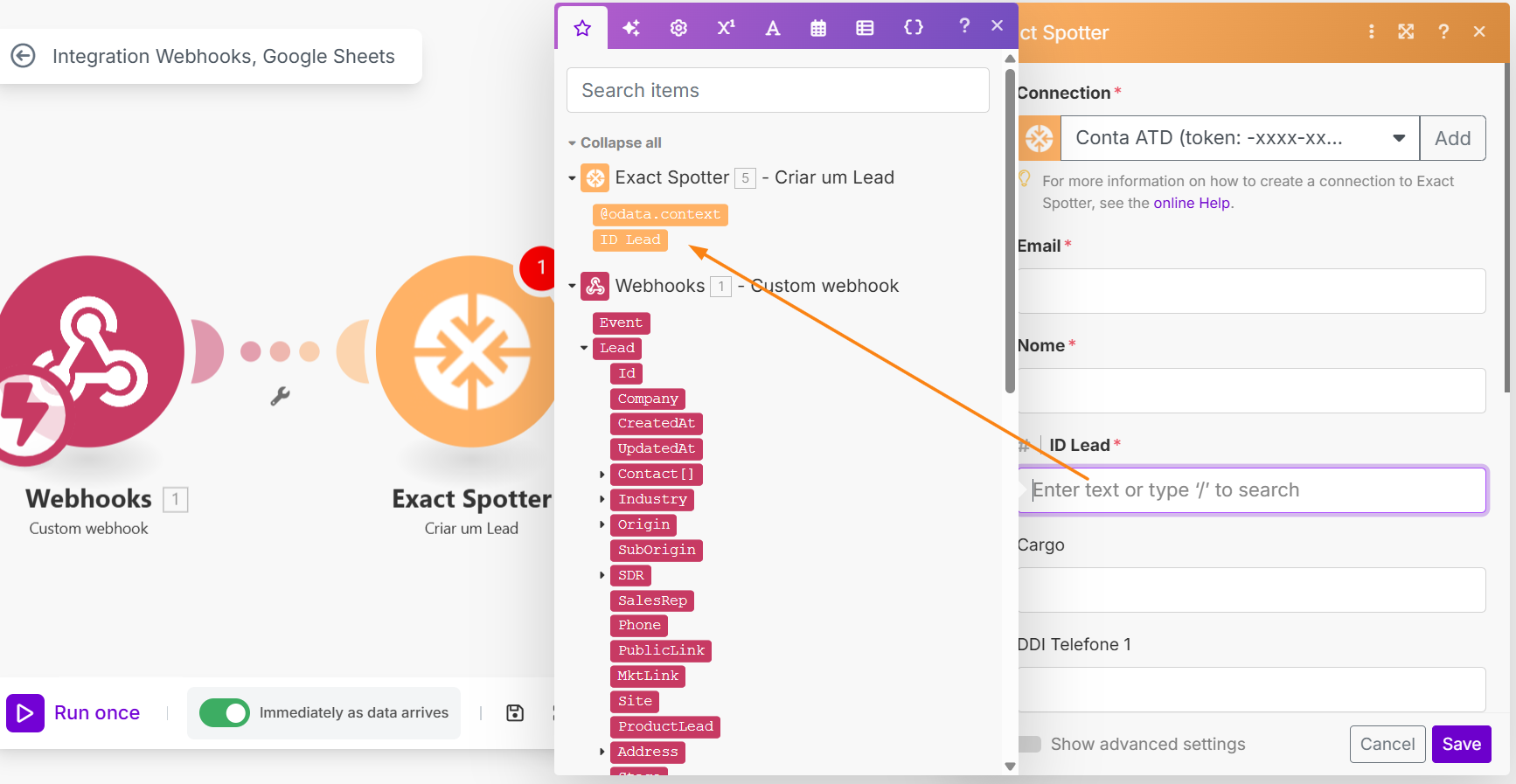Viewport: 1516px width, 784px height.
Task: Open the general functions gear tab
Action: [x=678, y=28]
